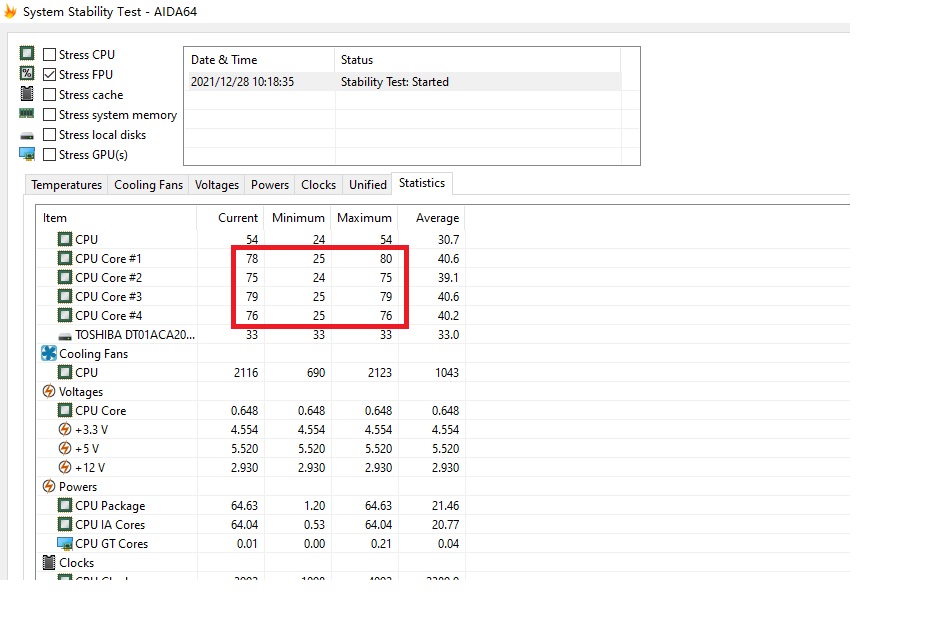
Task: Sort by the Maximum column header
Action: (x=364, y=218)
